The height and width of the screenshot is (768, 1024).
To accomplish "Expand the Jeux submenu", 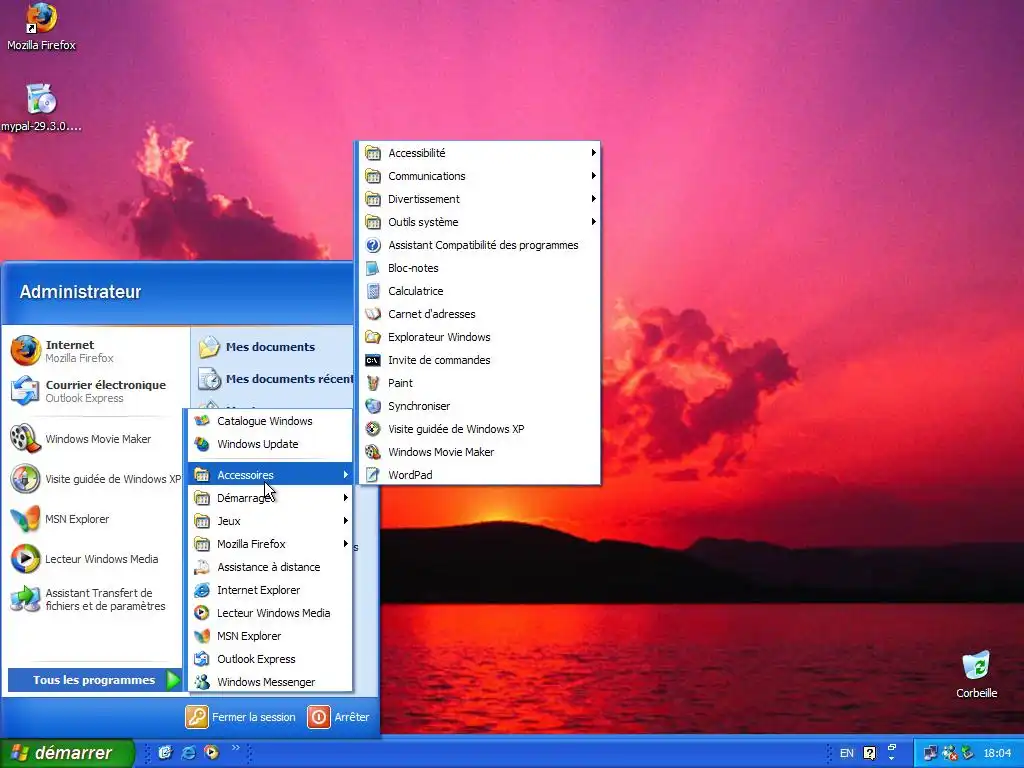I will tap(270, 520).
